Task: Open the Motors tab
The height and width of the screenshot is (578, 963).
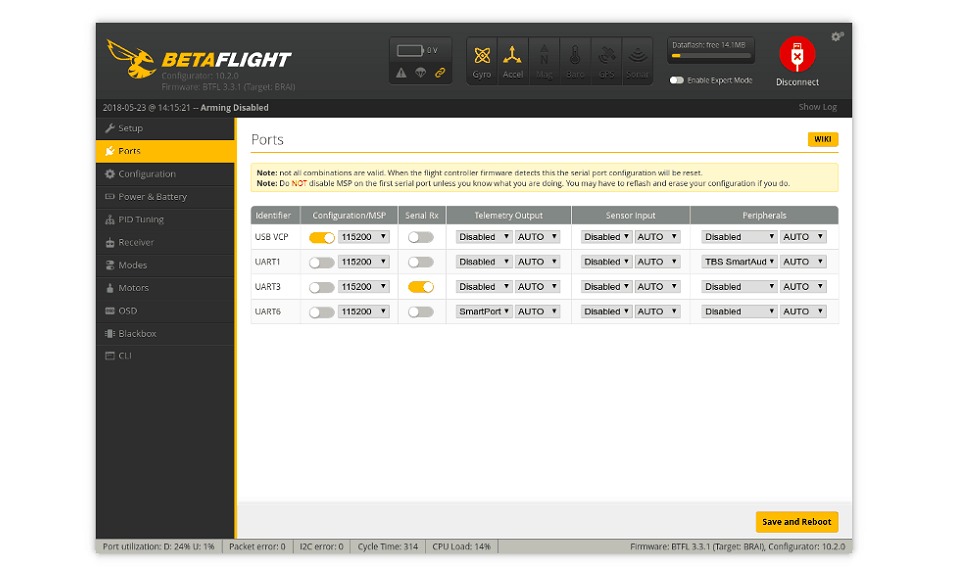Action: click(x=165, y=287)
